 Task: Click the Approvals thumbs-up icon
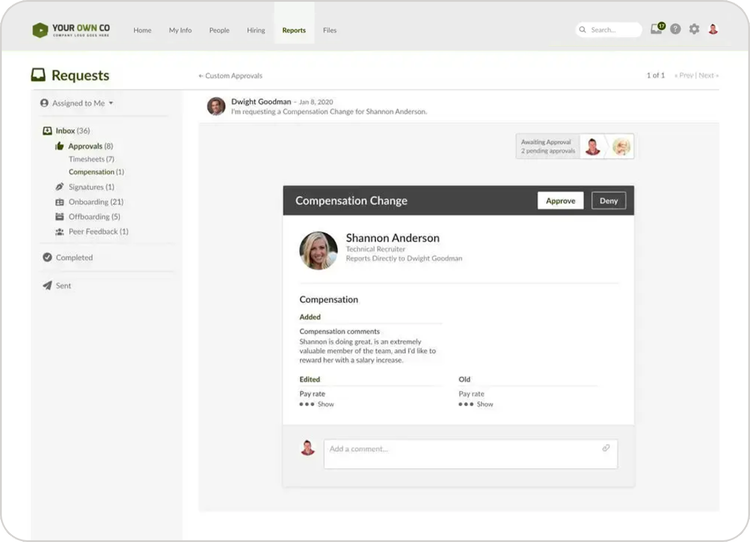(59, 146)
